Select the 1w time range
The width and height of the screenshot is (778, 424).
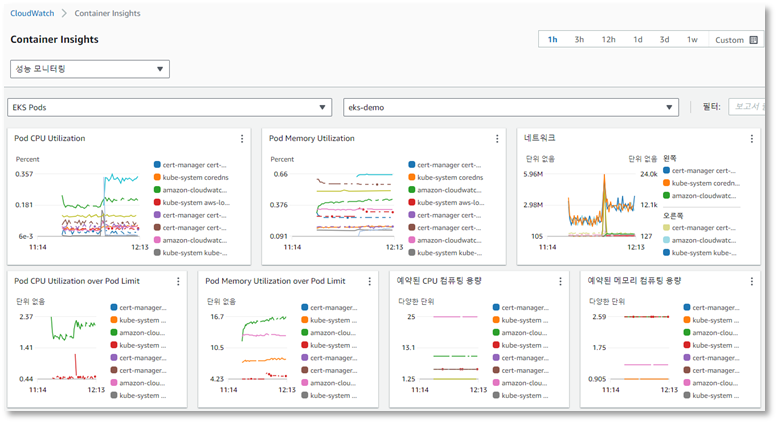click(692, 40)
